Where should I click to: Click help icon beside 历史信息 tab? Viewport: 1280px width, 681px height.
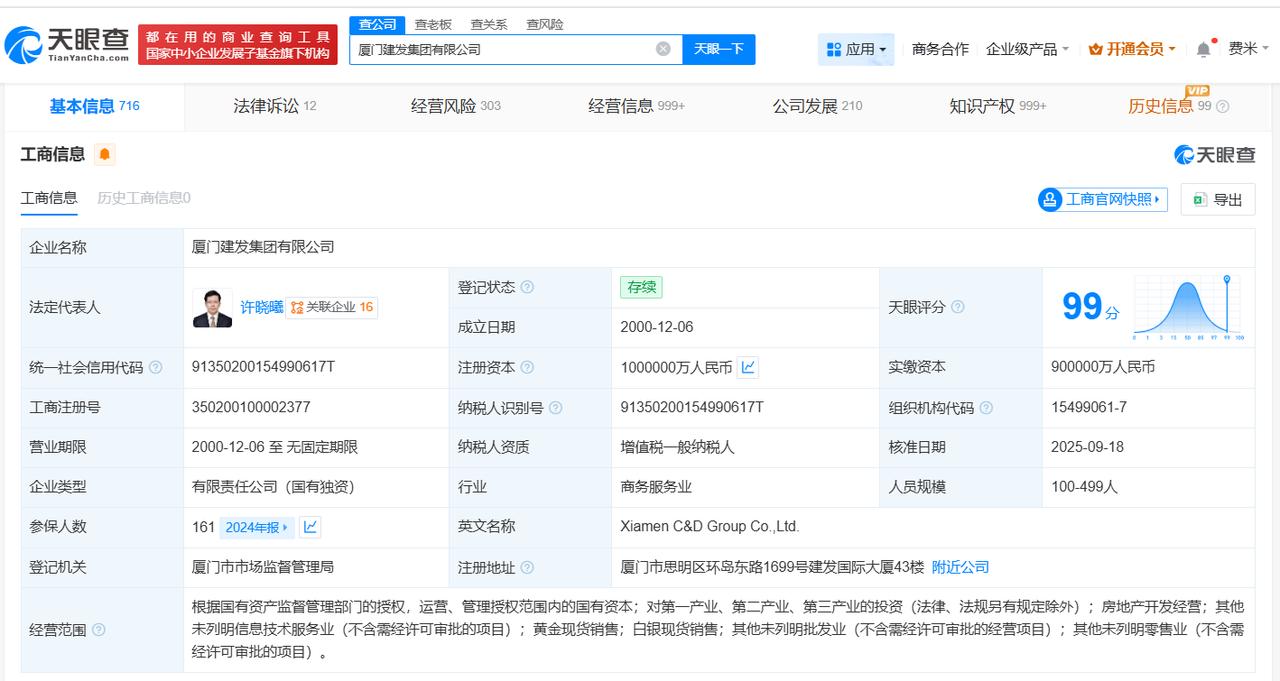click(x=1222, y=106)
